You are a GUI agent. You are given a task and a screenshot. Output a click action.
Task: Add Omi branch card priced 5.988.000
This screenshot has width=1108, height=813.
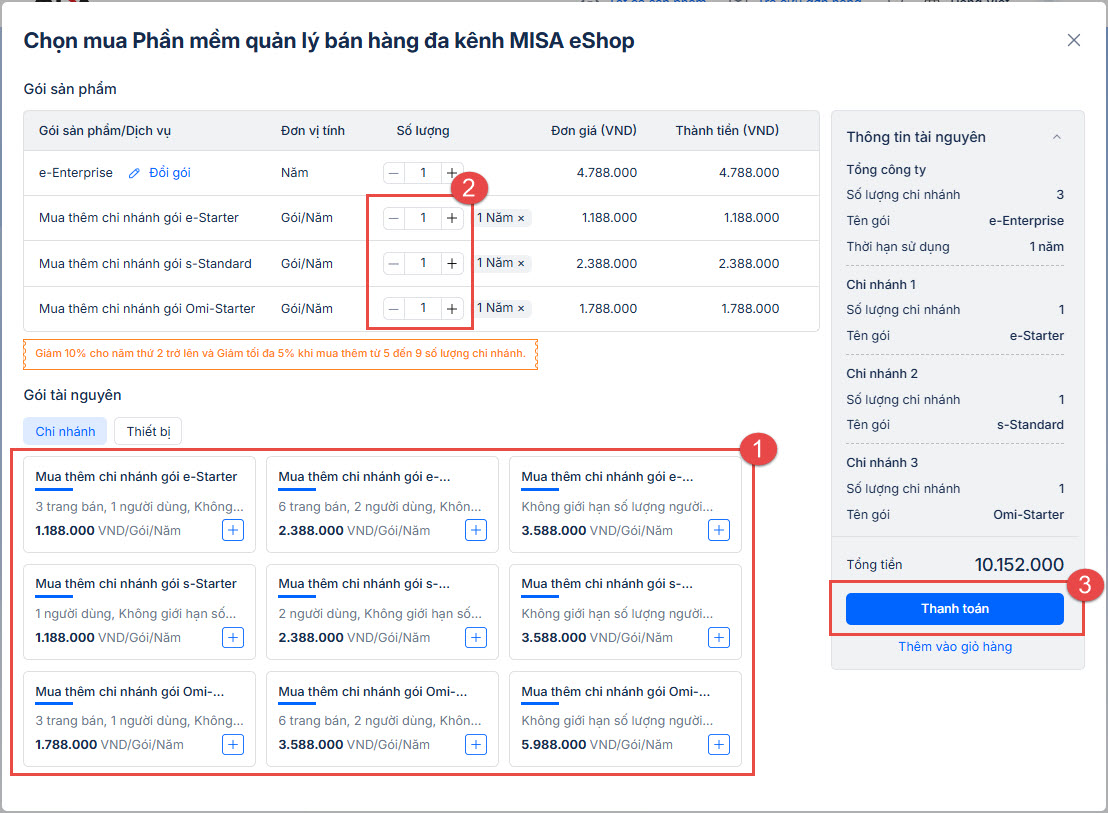coord(719,744)
